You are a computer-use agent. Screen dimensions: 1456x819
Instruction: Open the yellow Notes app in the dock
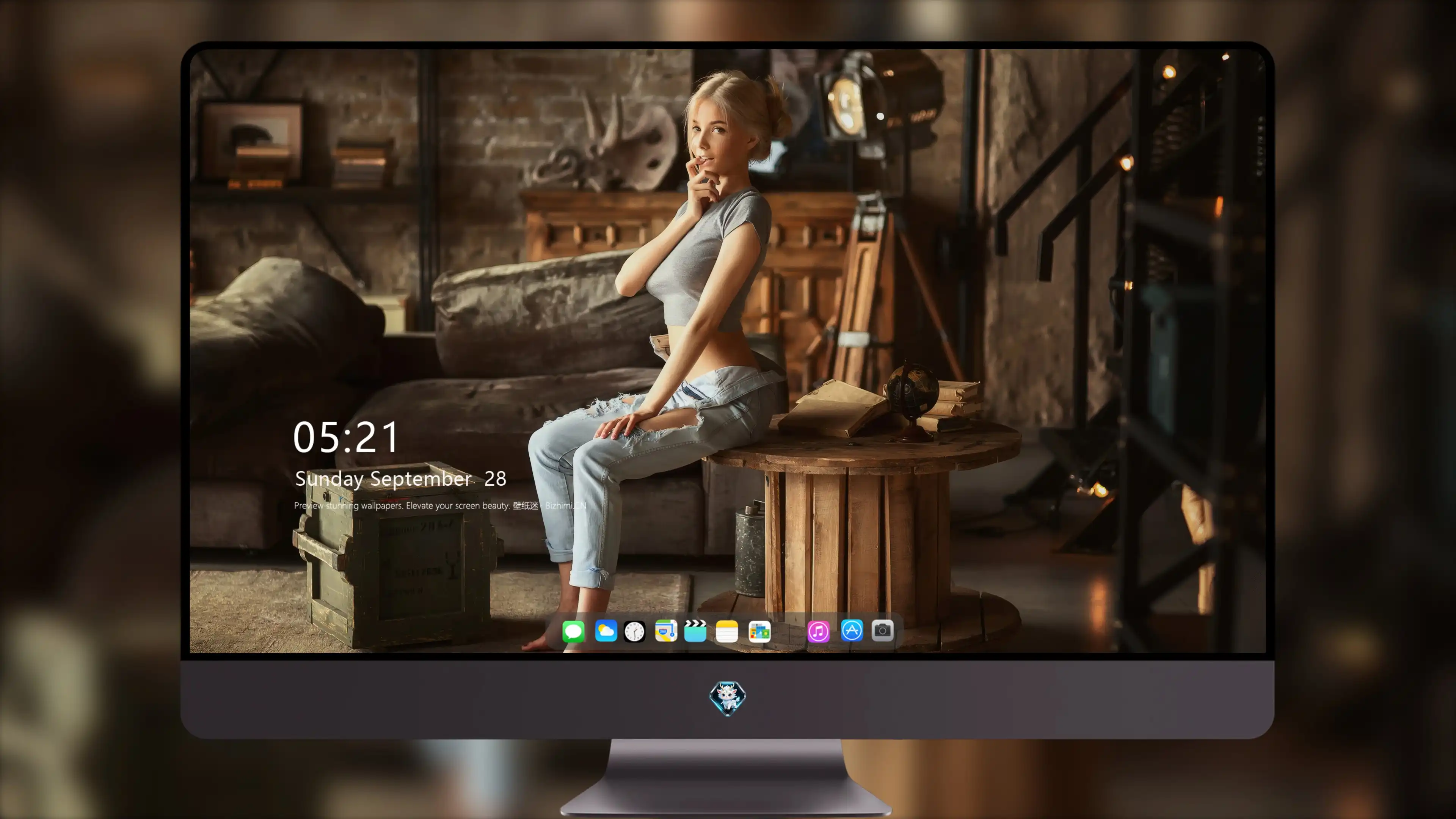click(727, 631)
